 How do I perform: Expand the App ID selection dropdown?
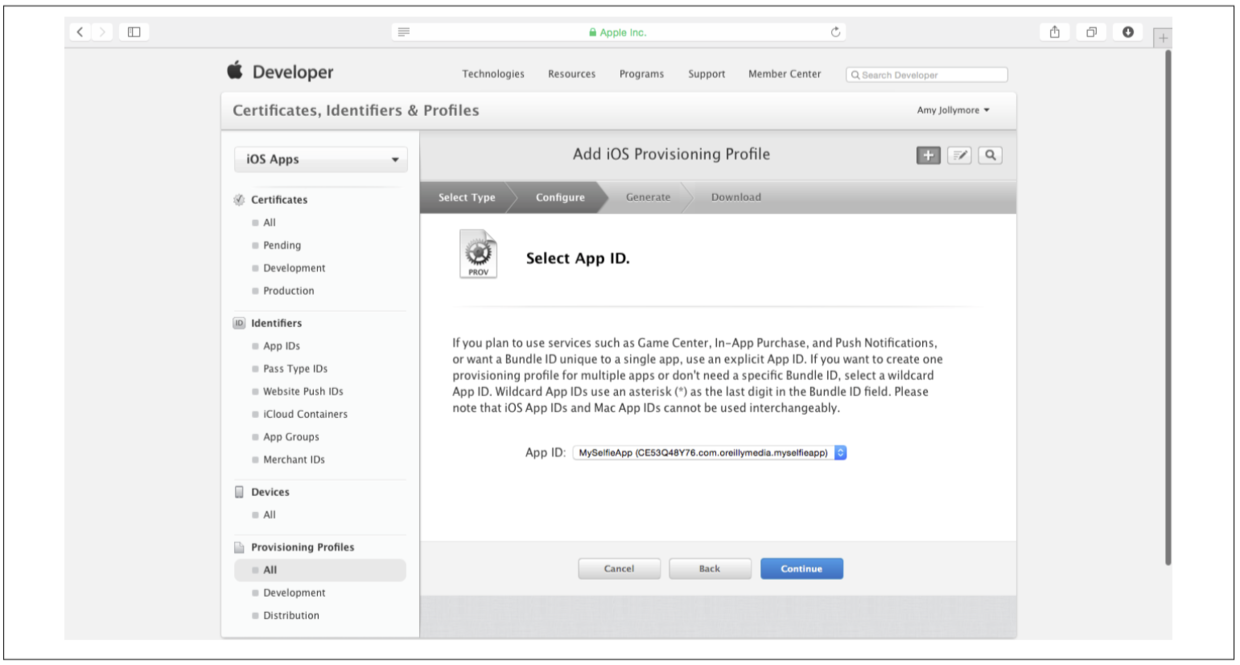(840, 453)
